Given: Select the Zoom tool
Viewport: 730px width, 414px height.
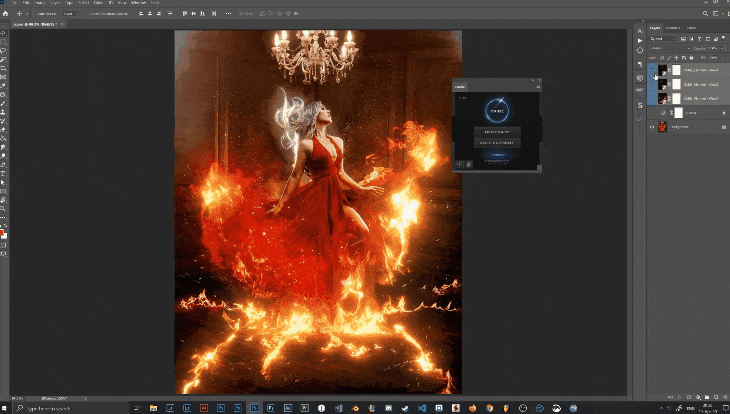Looking at the screenshot, I should pyautogui.click(x=3, y=209).
